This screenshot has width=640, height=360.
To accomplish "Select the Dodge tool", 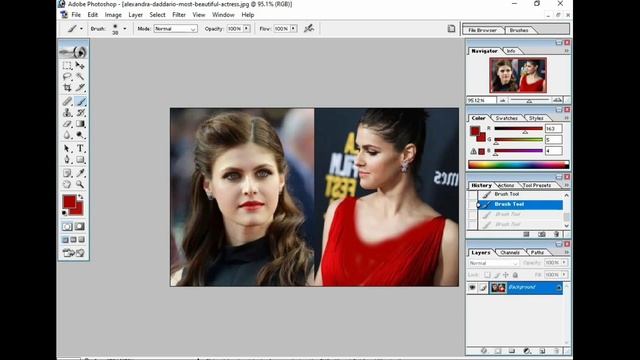I will tap(80, 135).
